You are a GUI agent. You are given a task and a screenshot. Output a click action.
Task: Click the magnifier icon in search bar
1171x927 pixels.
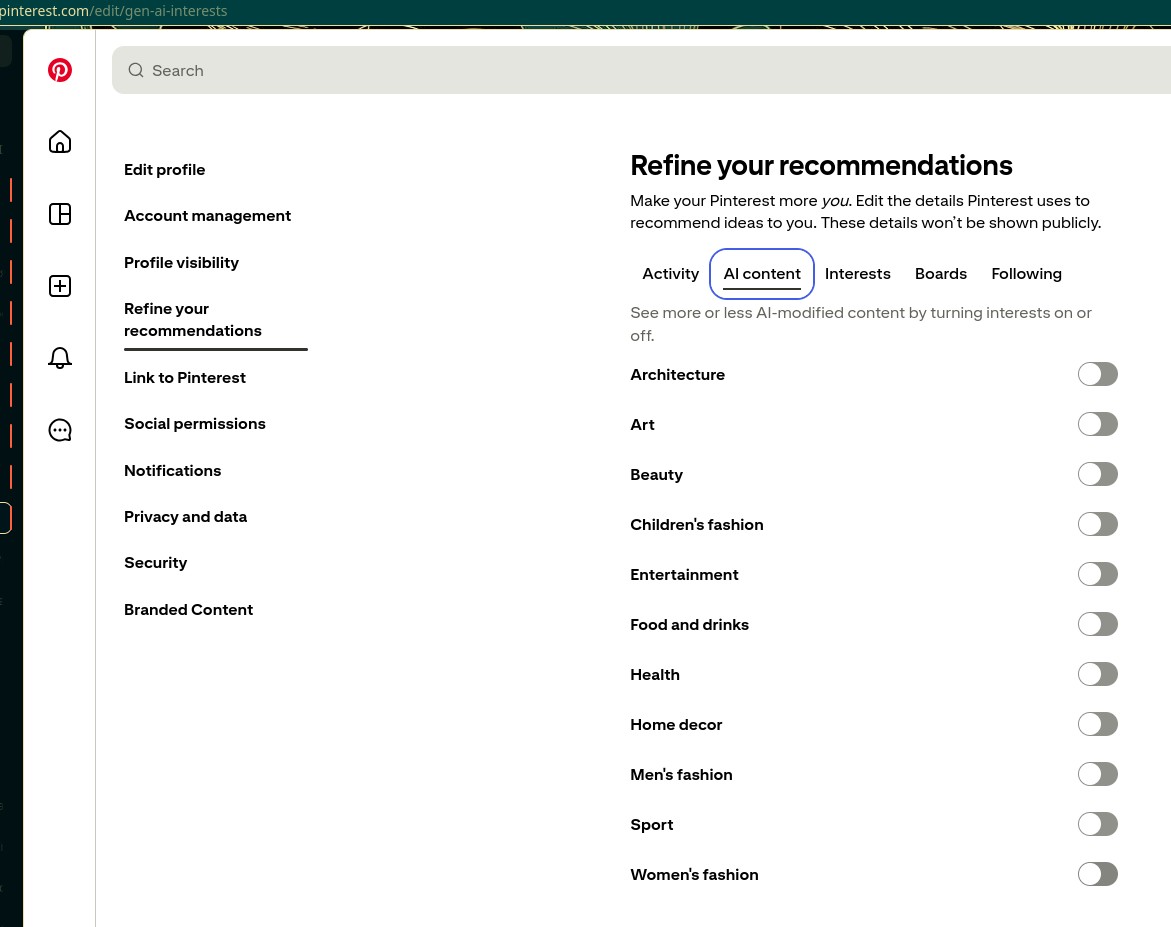(136, 70)
